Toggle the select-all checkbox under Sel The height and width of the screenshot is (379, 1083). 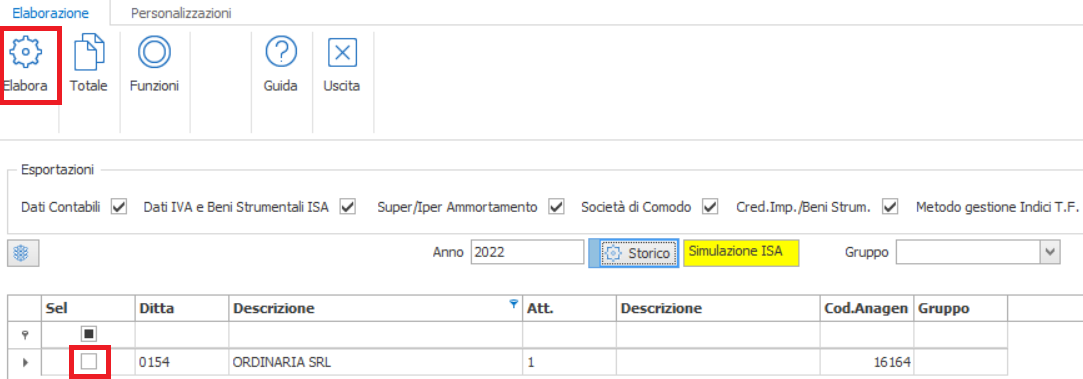pyautogui.click(x=88, y=334)
